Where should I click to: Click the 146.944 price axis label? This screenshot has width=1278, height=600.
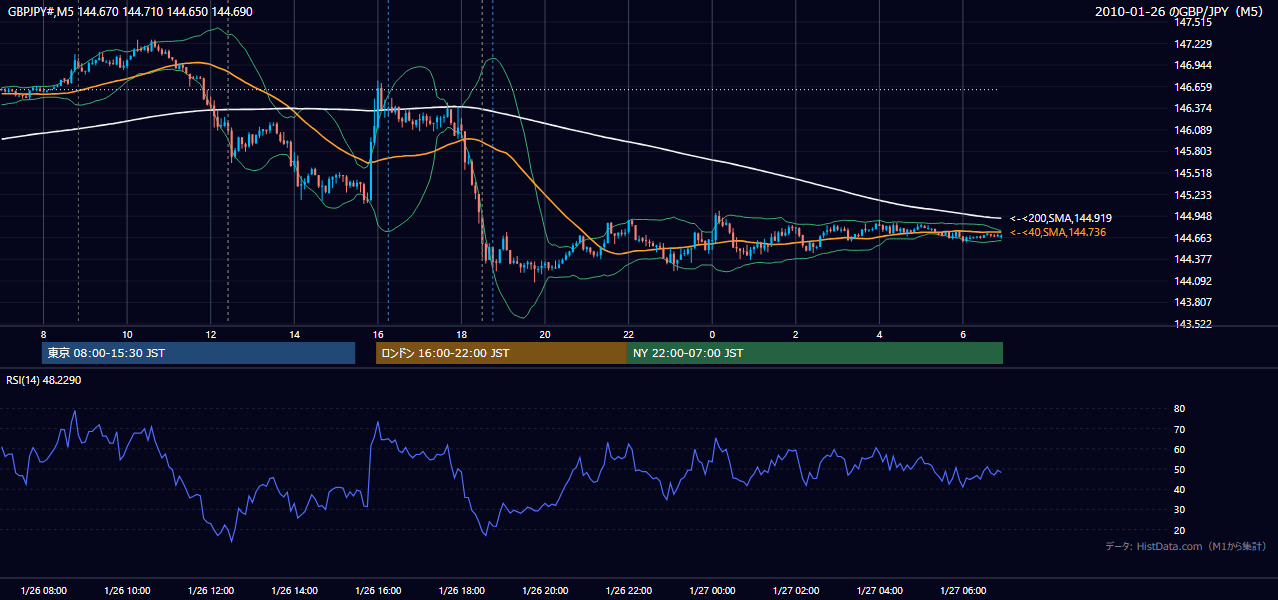[x=1192, y=66]
